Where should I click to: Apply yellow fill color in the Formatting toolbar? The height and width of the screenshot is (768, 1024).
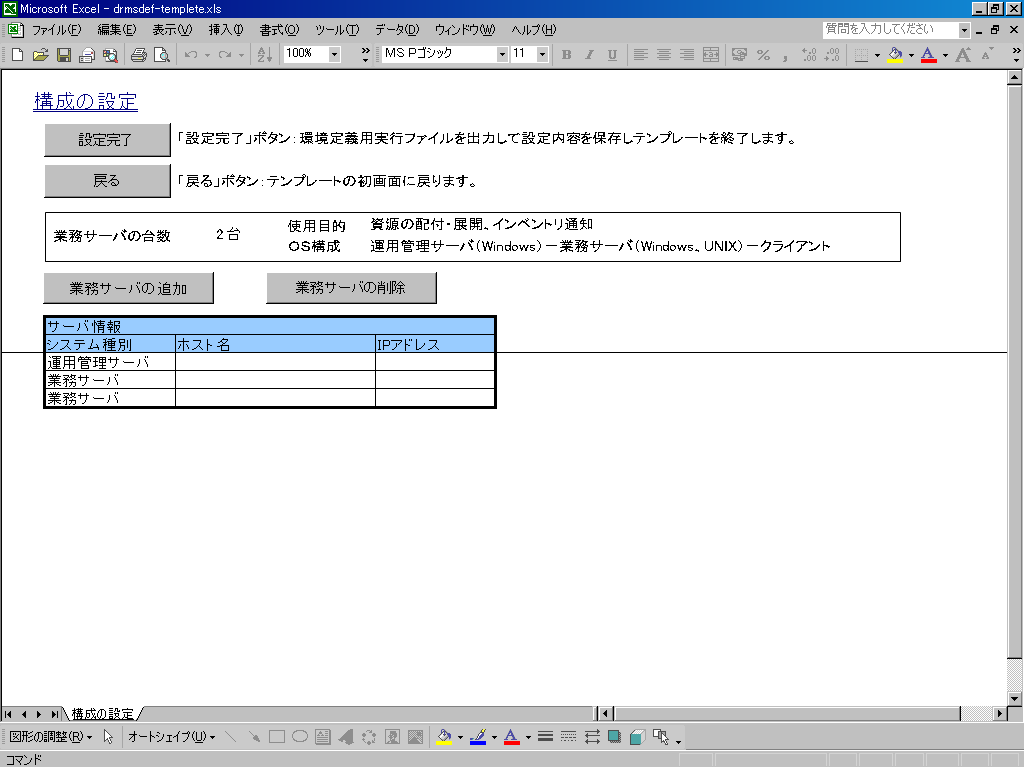click(895, 55)
